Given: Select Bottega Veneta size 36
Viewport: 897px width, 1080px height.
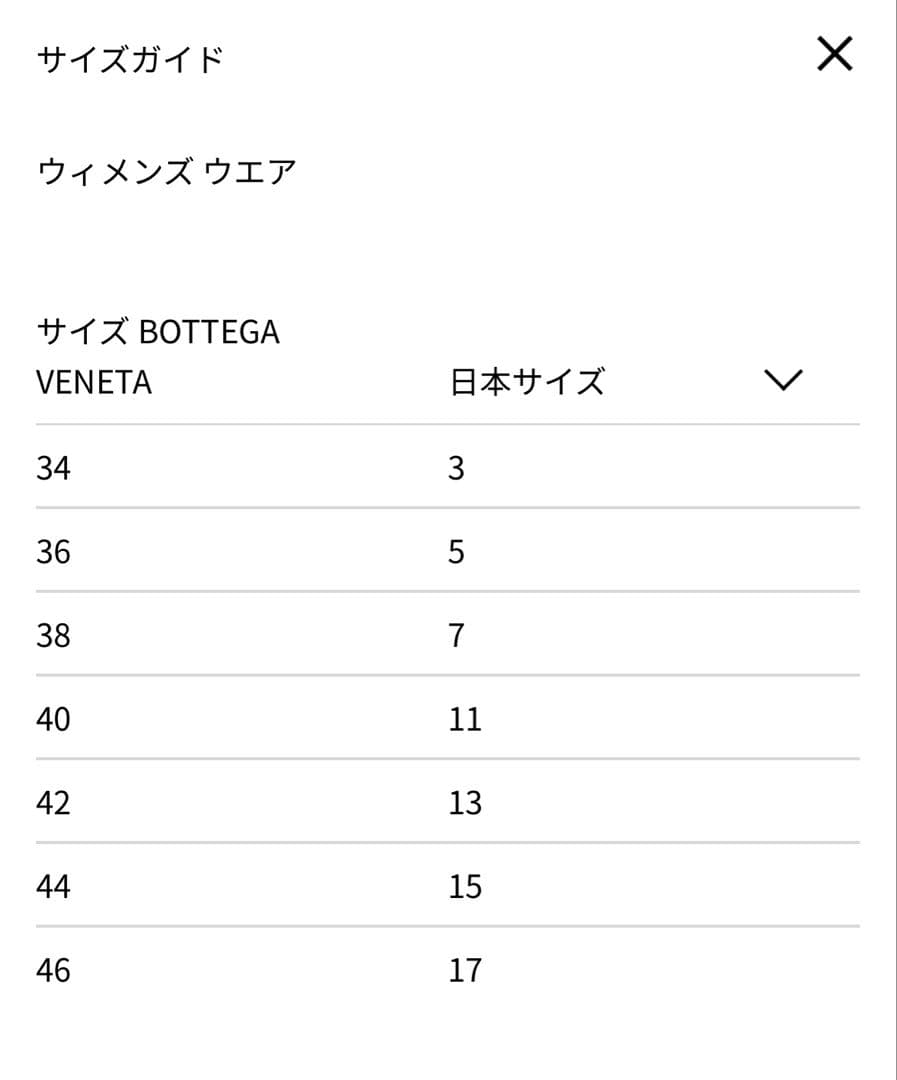Looking at the screenshot, I should [55, 551].
